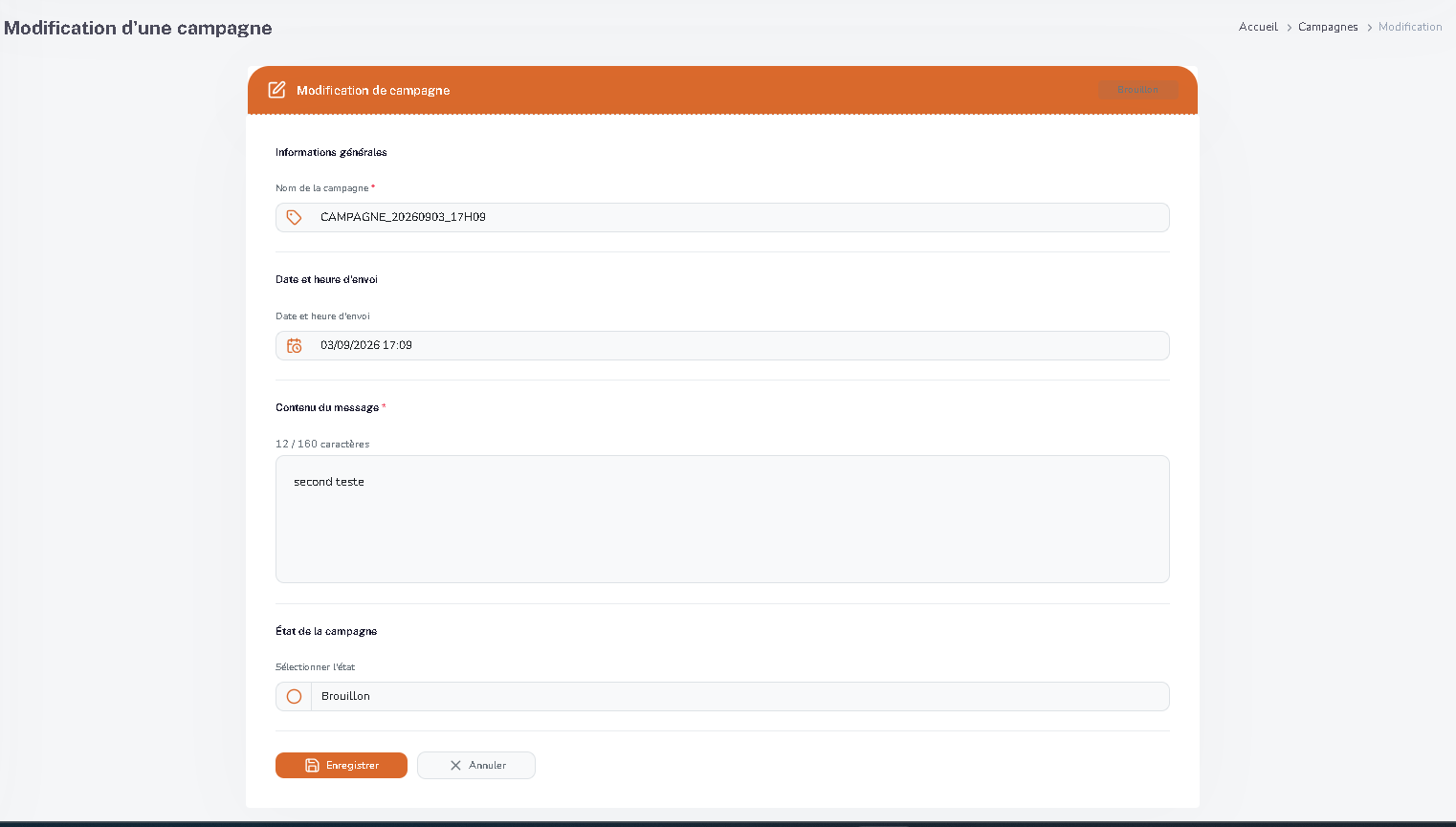Click the '12 / 160 caractères' counter
The image size is (1456, 827).
click(322, 444)
